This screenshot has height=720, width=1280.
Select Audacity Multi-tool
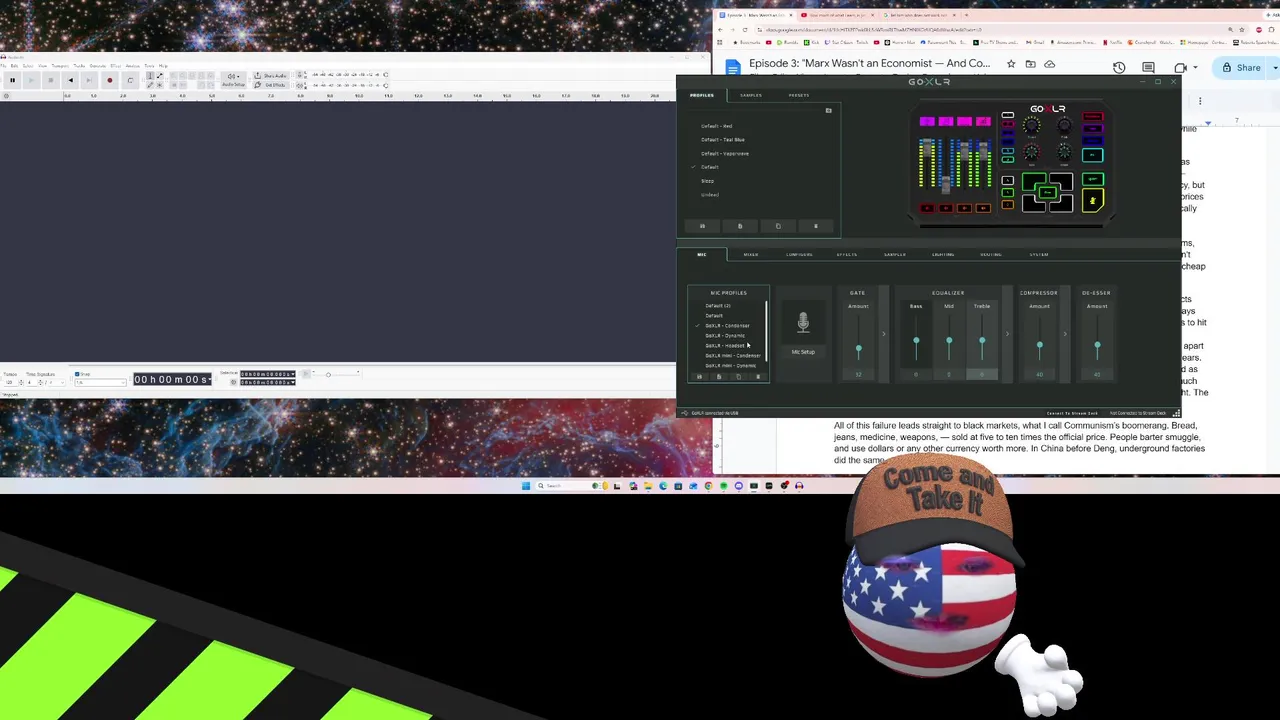point(160,85)
